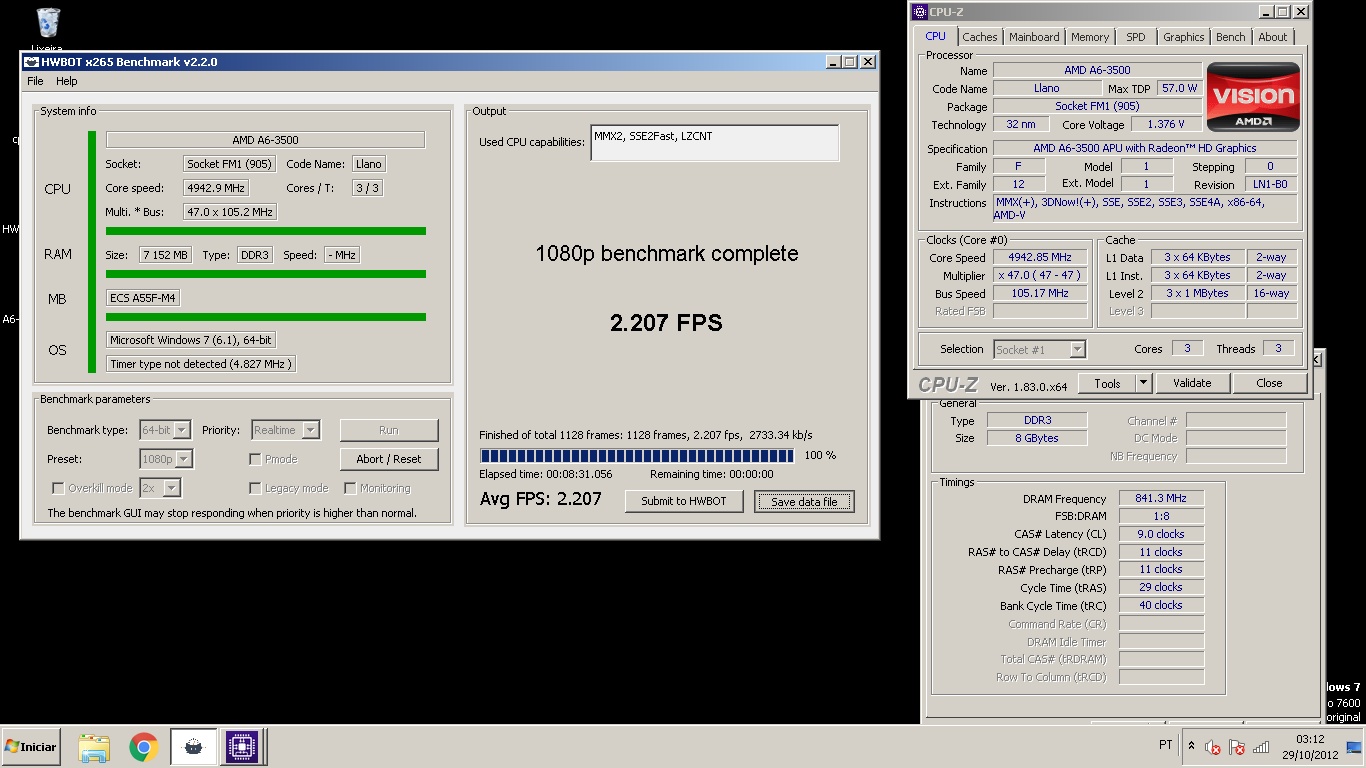1366x768 pixels.
Task: Click the Code Name Llano value in CPU-Z
Action: pyautogui.click(x=1047, y=88)
